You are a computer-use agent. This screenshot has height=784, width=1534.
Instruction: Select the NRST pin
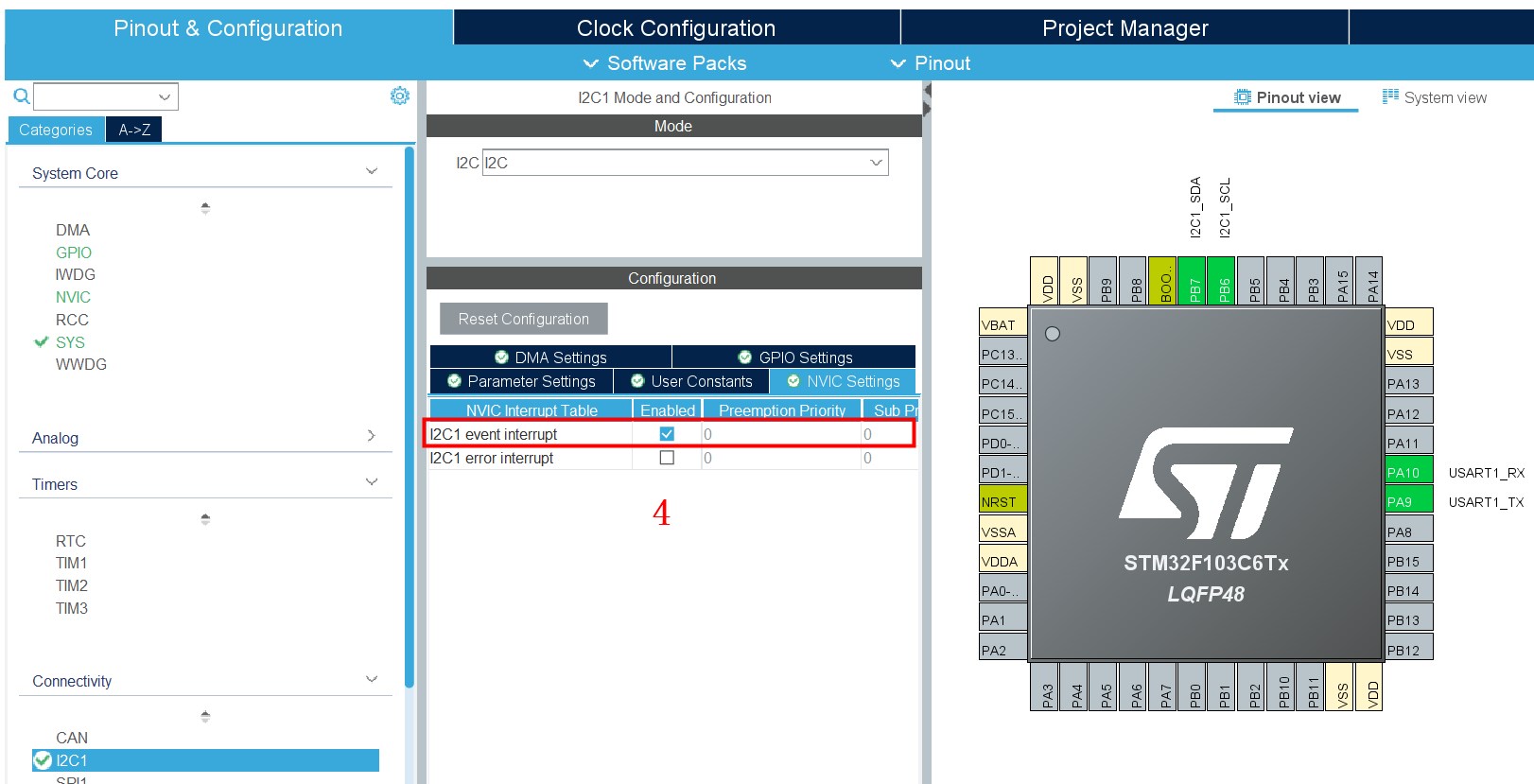(x=1002, y=500)
